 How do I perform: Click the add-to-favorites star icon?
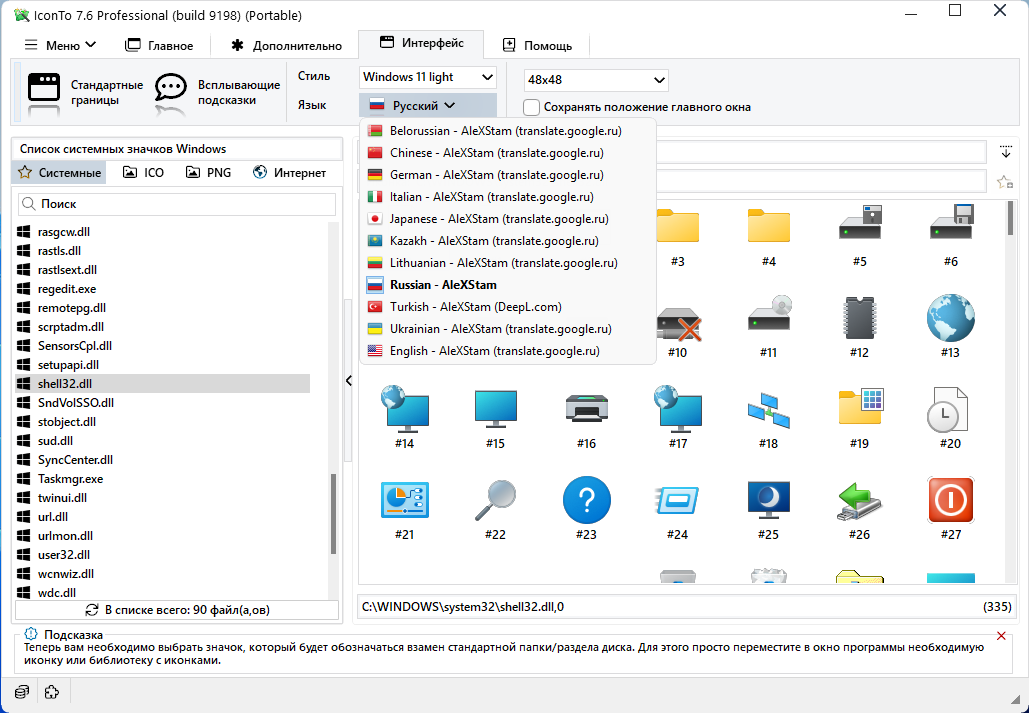point(1005,182)
